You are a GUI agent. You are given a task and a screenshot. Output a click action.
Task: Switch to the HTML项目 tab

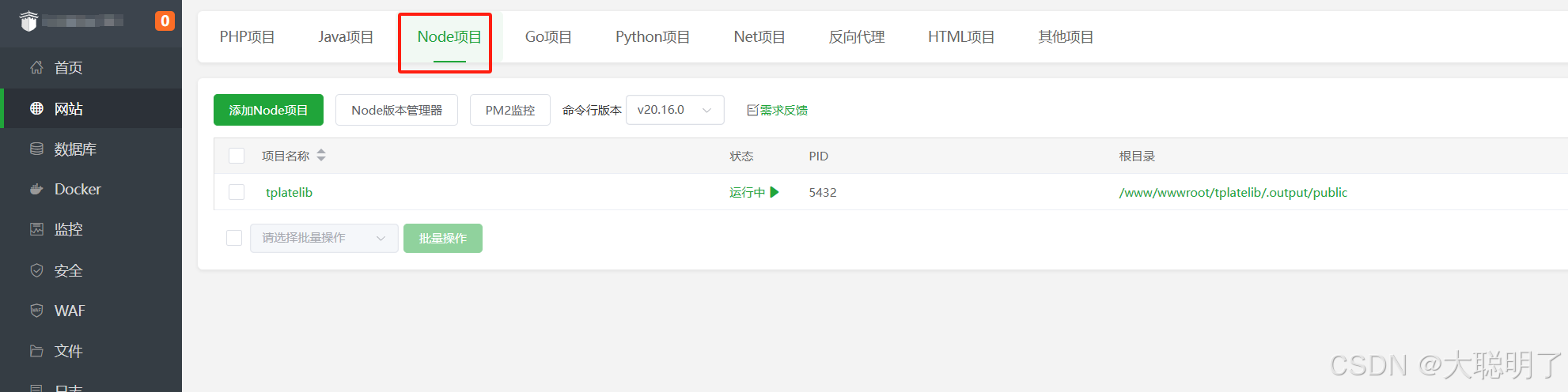(961, 36)
